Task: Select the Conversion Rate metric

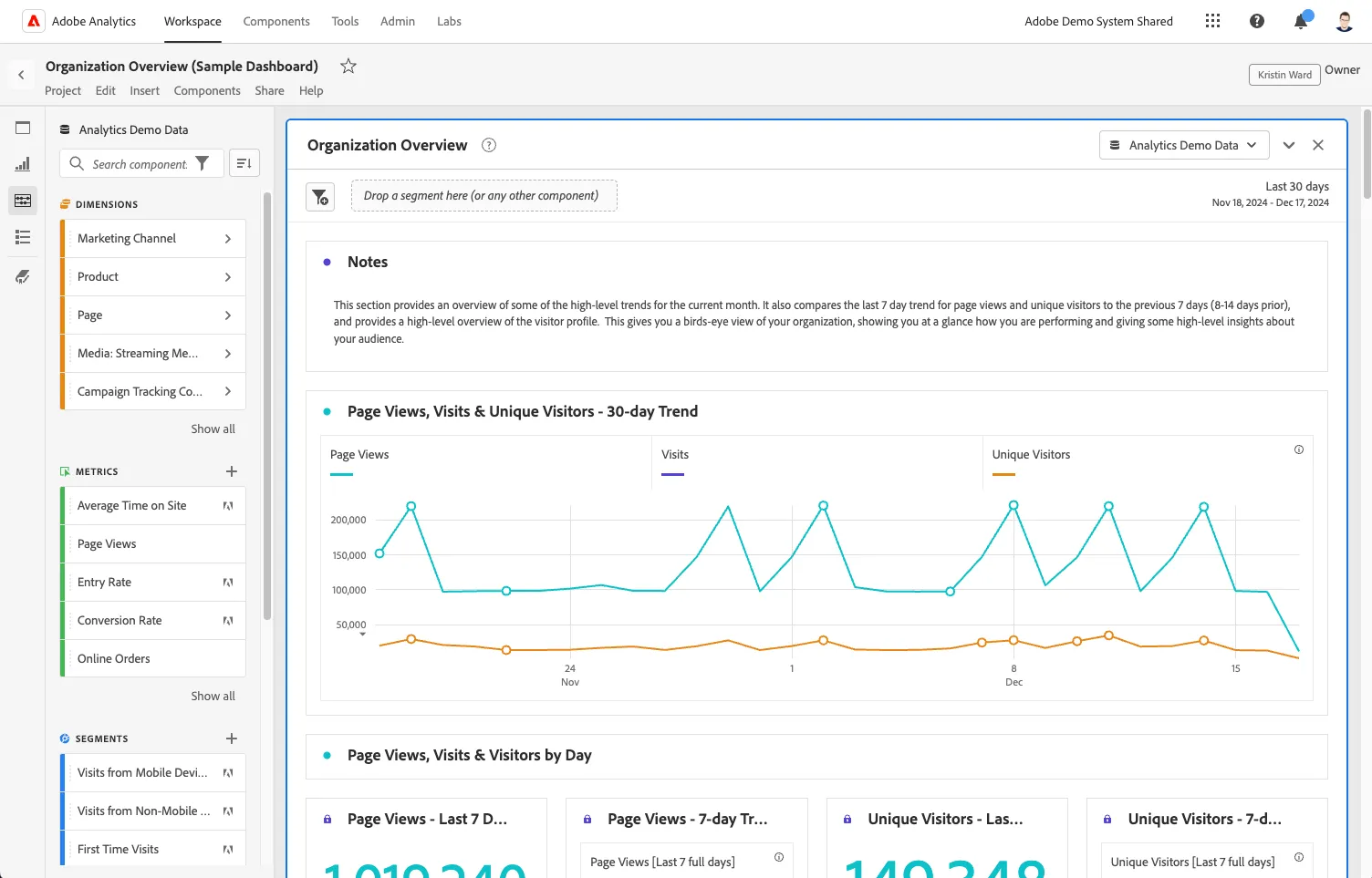Action: (x=153, y=620)
